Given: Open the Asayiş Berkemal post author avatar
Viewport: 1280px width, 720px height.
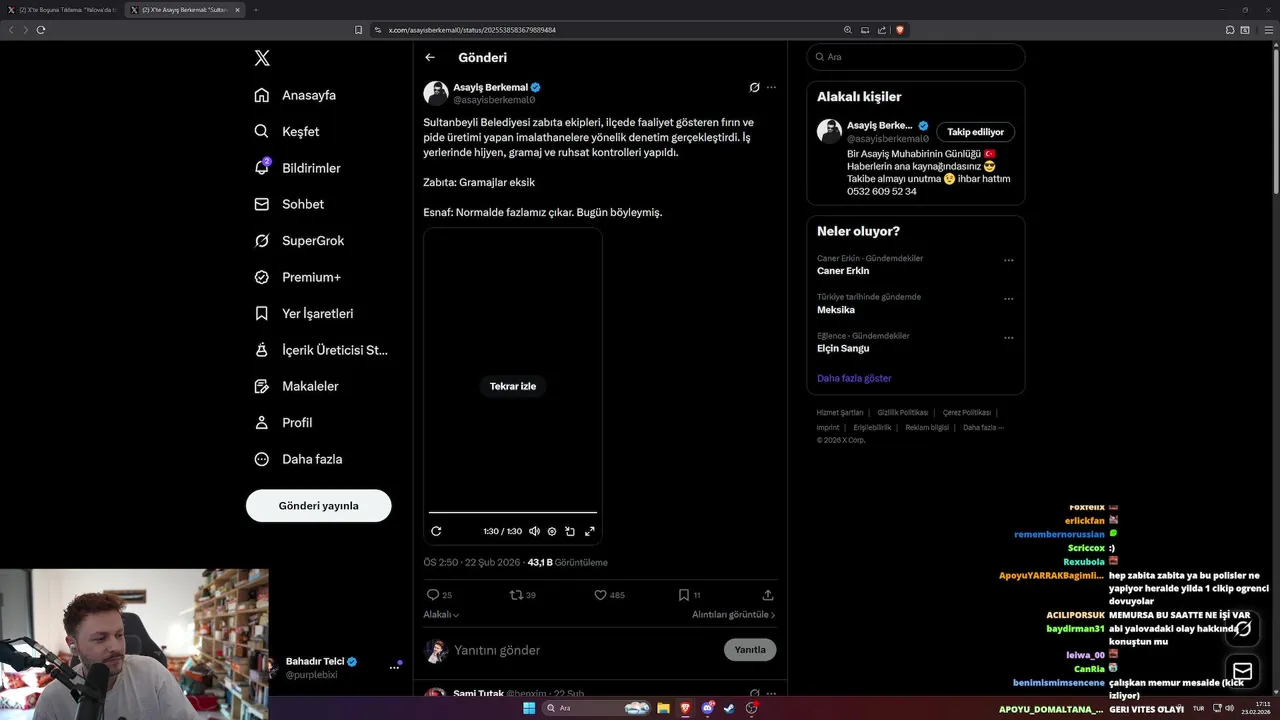Looking at the screenshot, I should pos(436,93).
